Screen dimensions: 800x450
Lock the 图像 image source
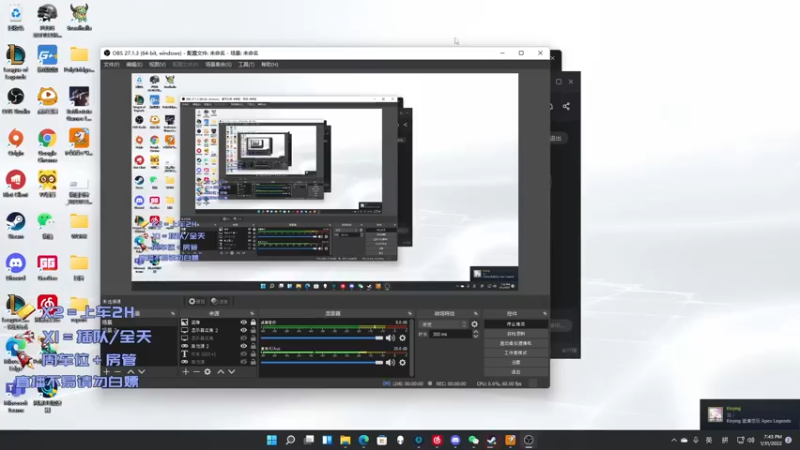click(253, 322)
